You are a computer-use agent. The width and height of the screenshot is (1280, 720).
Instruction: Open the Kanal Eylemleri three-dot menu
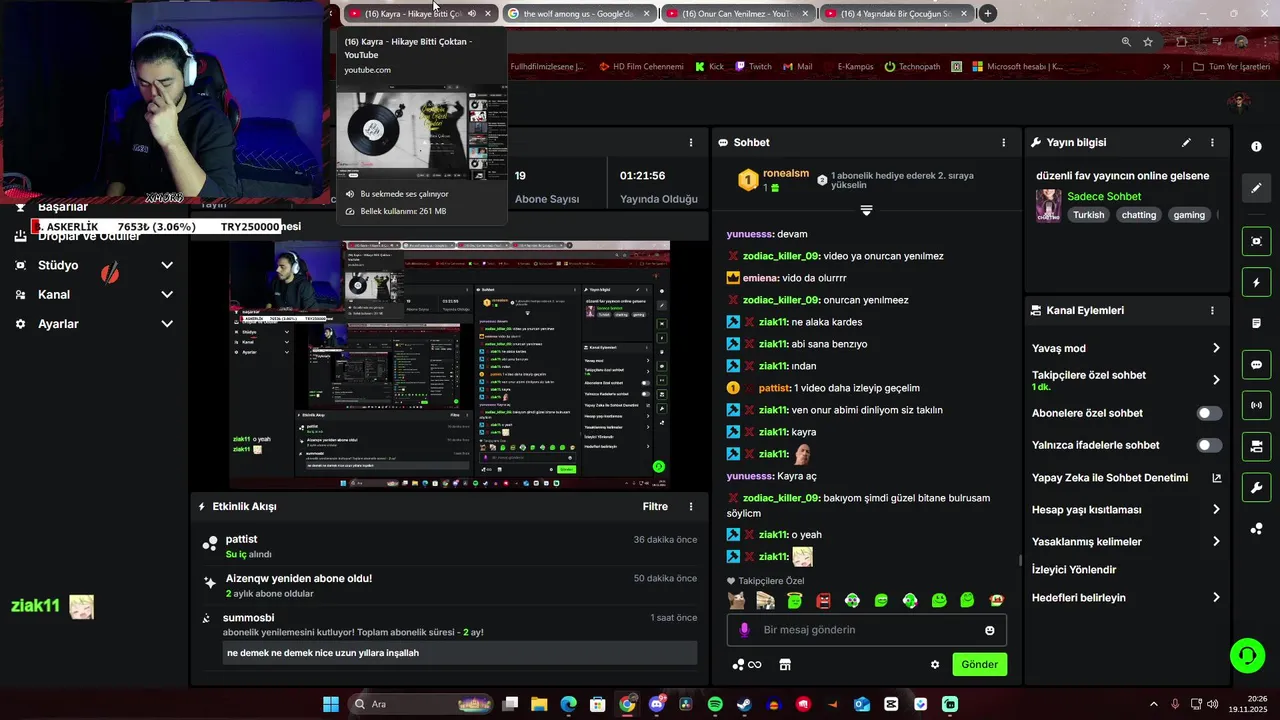coord(1212,311)
